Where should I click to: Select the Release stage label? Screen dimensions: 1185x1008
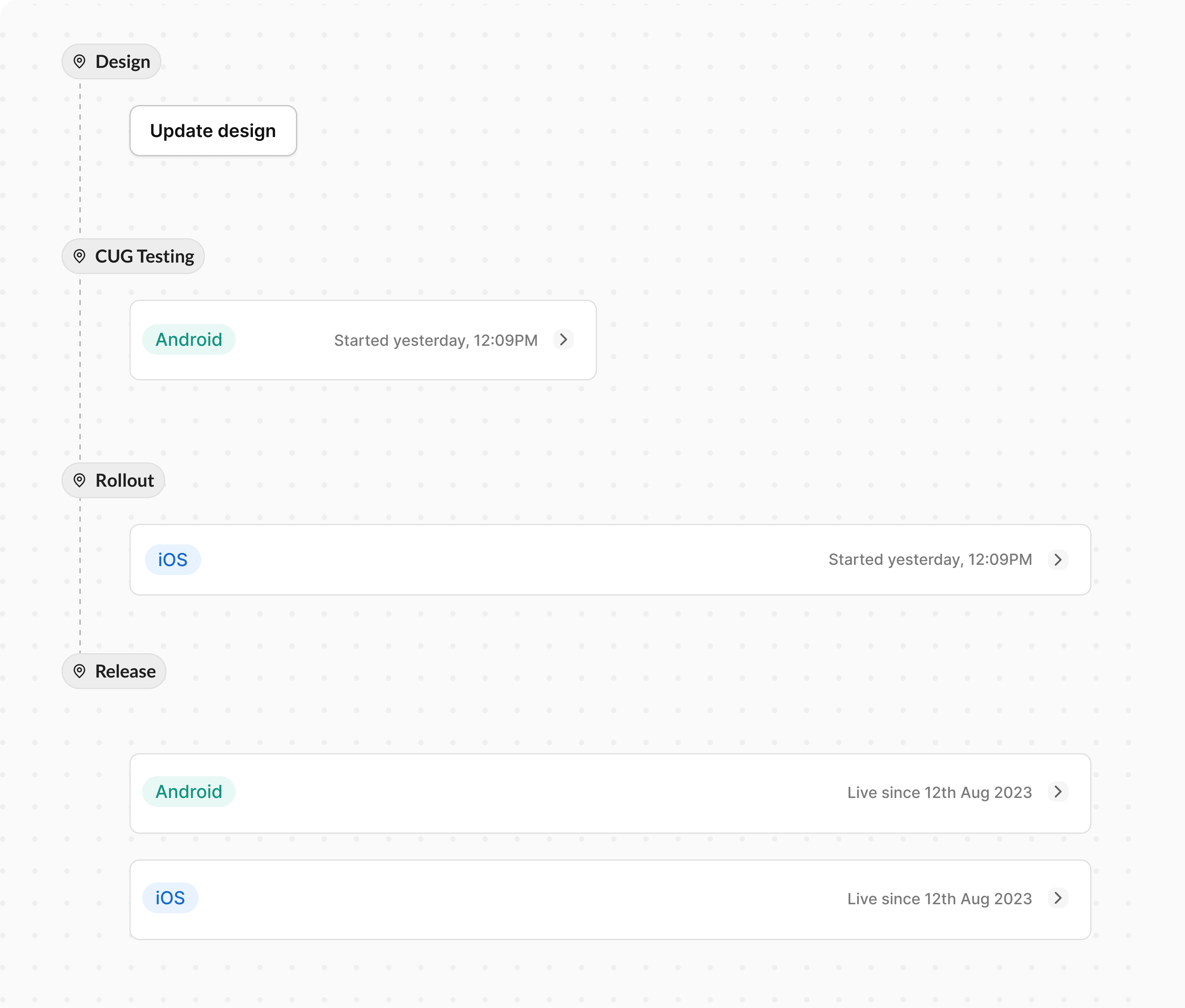click(125, 672)
